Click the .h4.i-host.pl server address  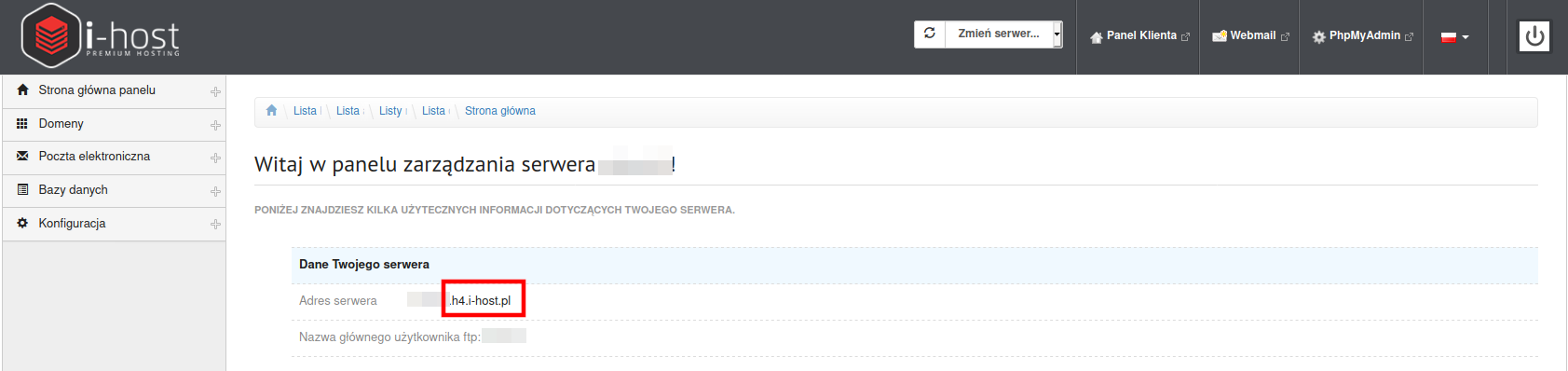tap(481, 301)
